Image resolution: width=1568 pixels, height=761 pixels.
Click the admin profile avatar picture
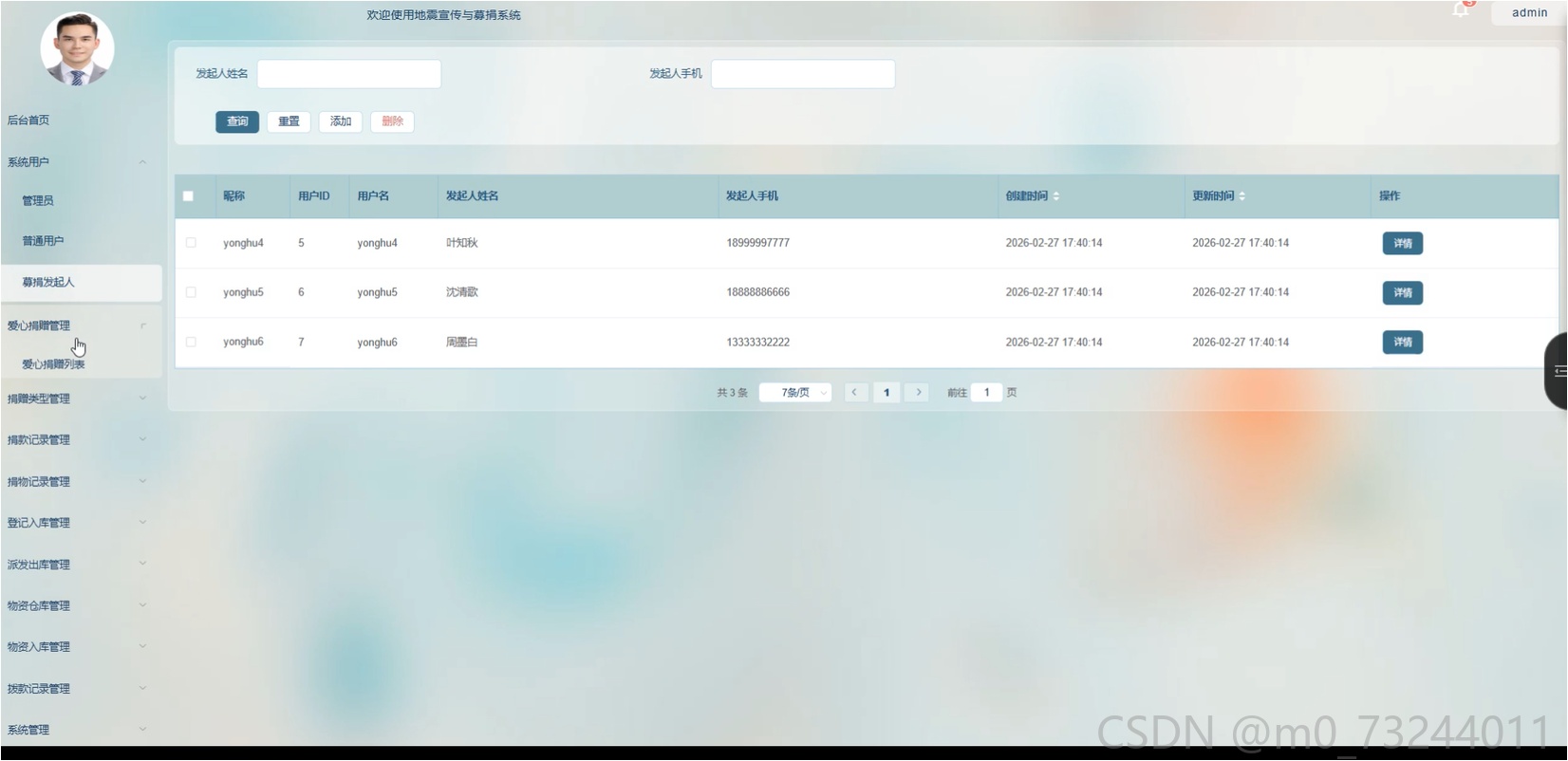coord(77,49)
